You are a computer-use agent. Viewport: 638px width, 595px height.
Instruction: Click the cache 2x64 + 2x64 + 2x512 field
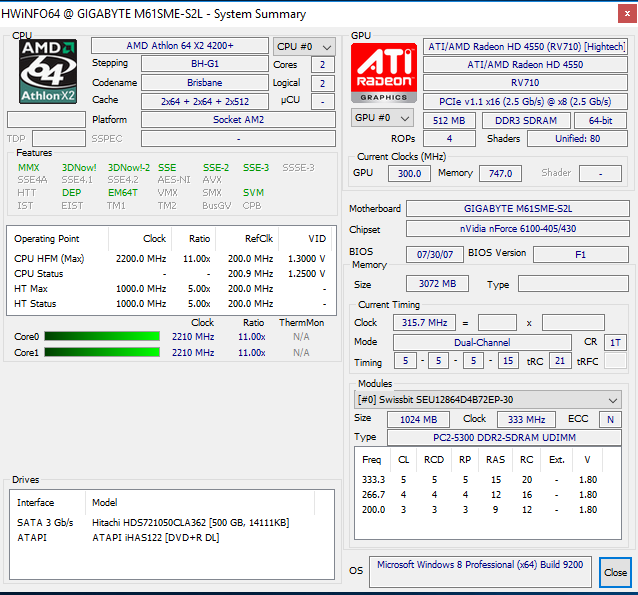pos(205,101)
